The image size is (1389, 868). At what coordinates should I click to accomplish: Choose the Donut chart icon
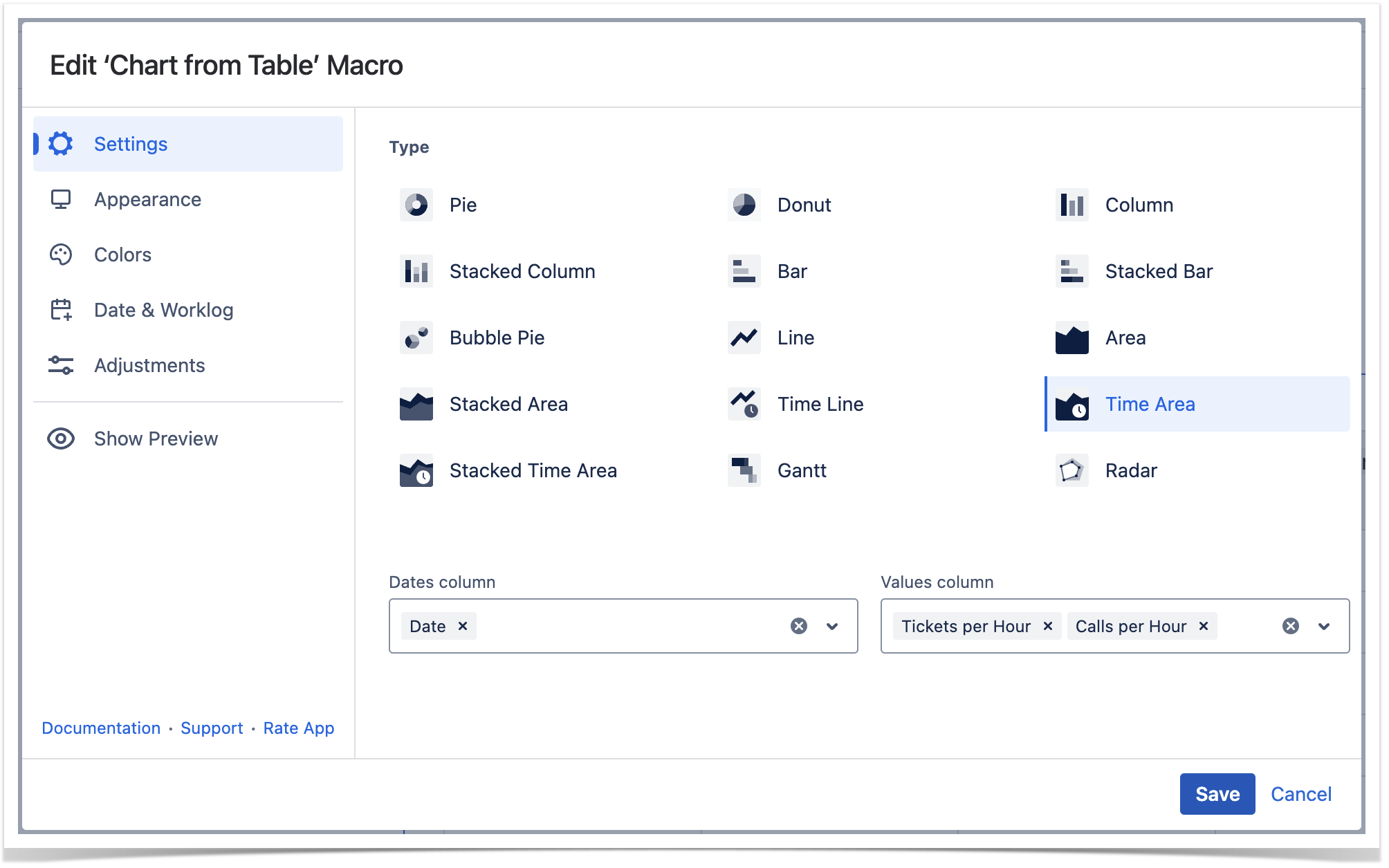point(744,205)
